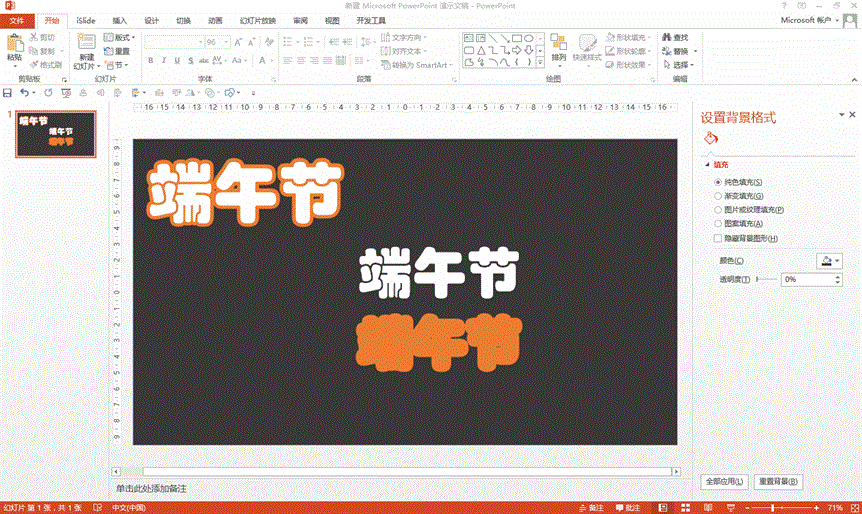
Task: Click the Reset Background (重置背景) button
Action: (x=778, y=482)
